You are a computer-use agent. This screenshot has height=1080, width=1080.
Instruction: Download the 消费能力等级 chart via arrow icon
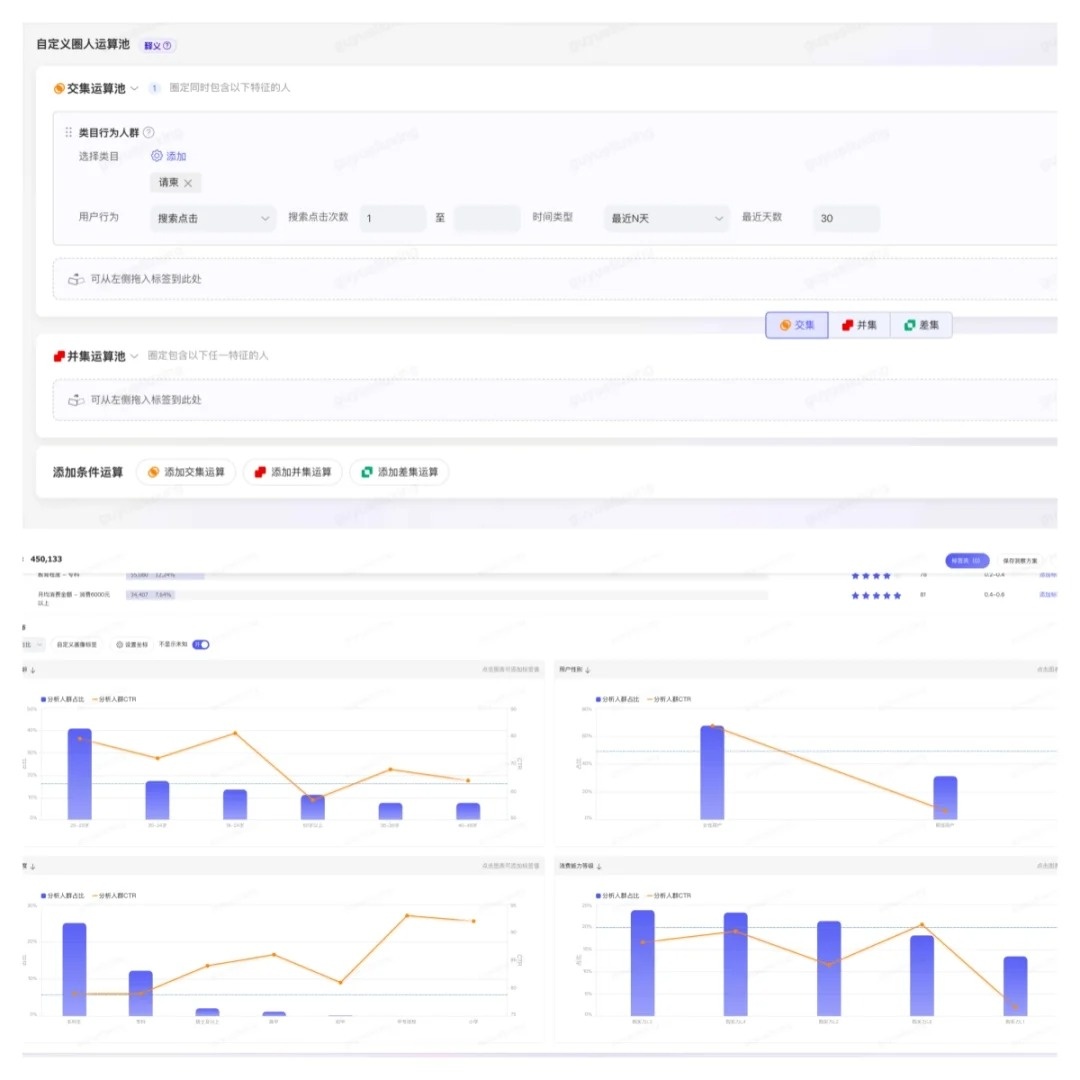[599, 866]
